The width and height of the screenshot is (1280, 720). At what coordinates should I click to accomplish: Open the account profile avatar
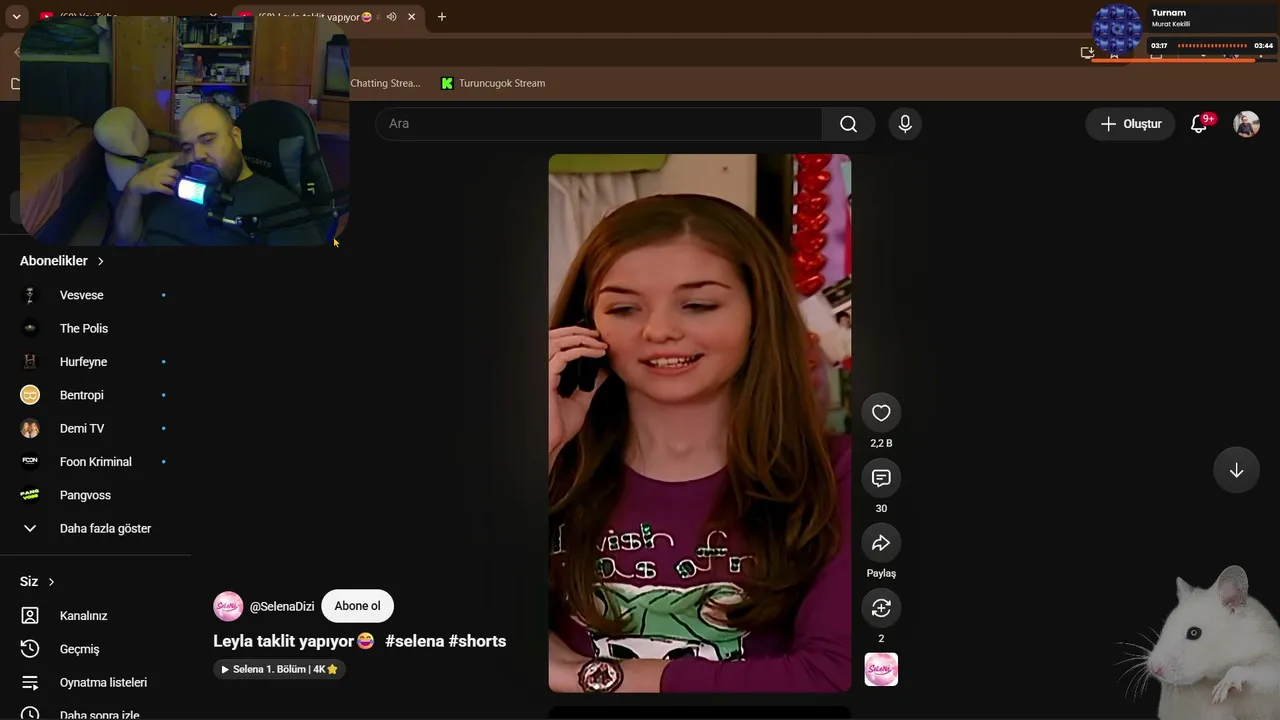coord(1246,124)
